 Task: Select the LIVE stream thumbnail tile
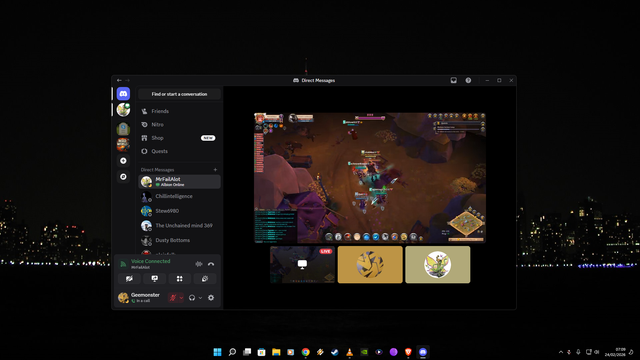tap(302, 264)
